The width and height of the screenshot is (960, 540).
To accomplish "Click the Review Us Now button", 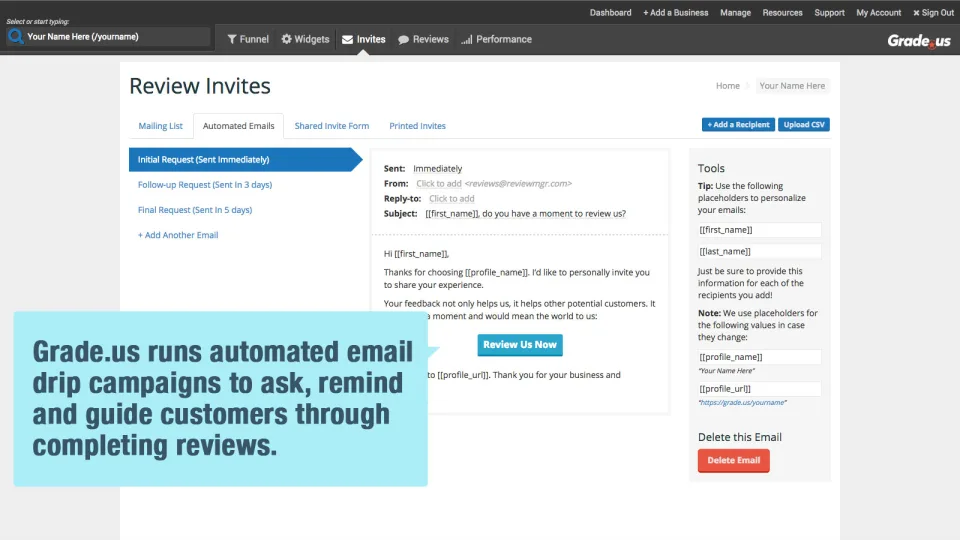I will [520, 345].
